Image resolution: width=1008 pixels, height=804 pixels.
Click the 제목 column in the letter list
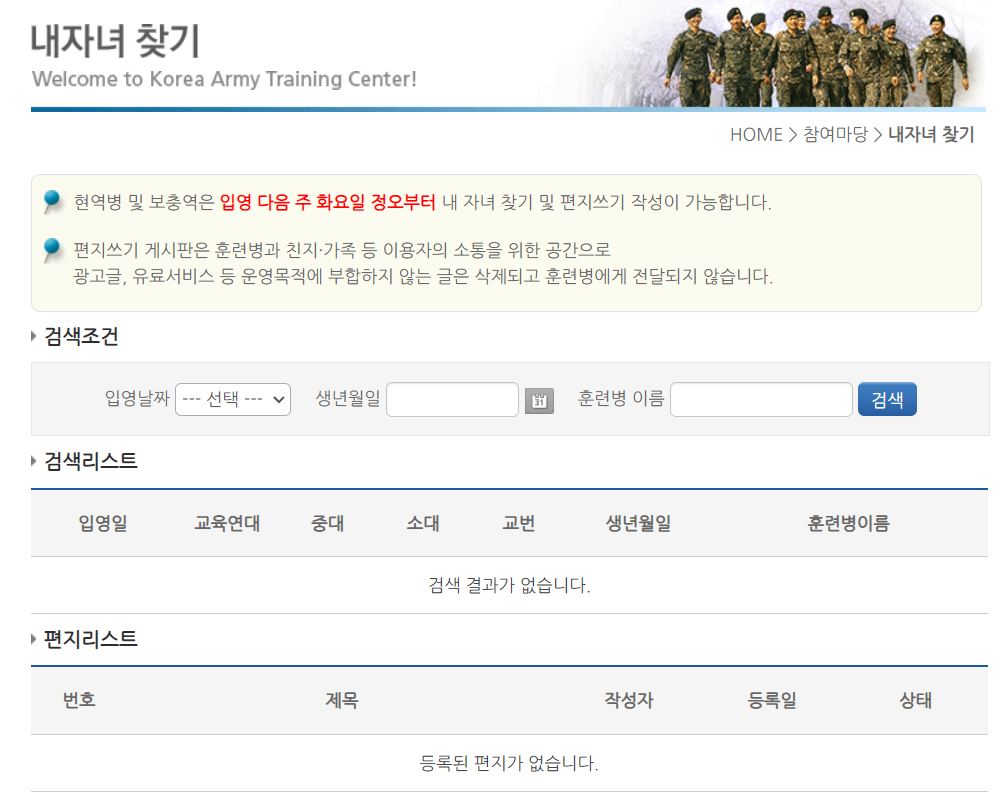tap(341, 700)
